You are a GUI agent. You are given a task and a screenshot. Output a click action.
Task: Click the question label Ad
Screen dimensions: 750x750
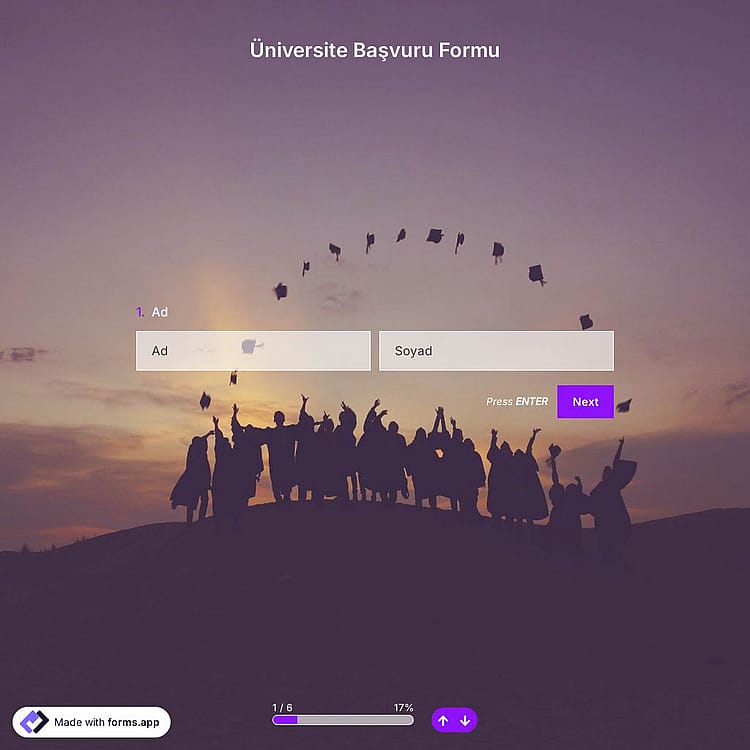[160, 312]
